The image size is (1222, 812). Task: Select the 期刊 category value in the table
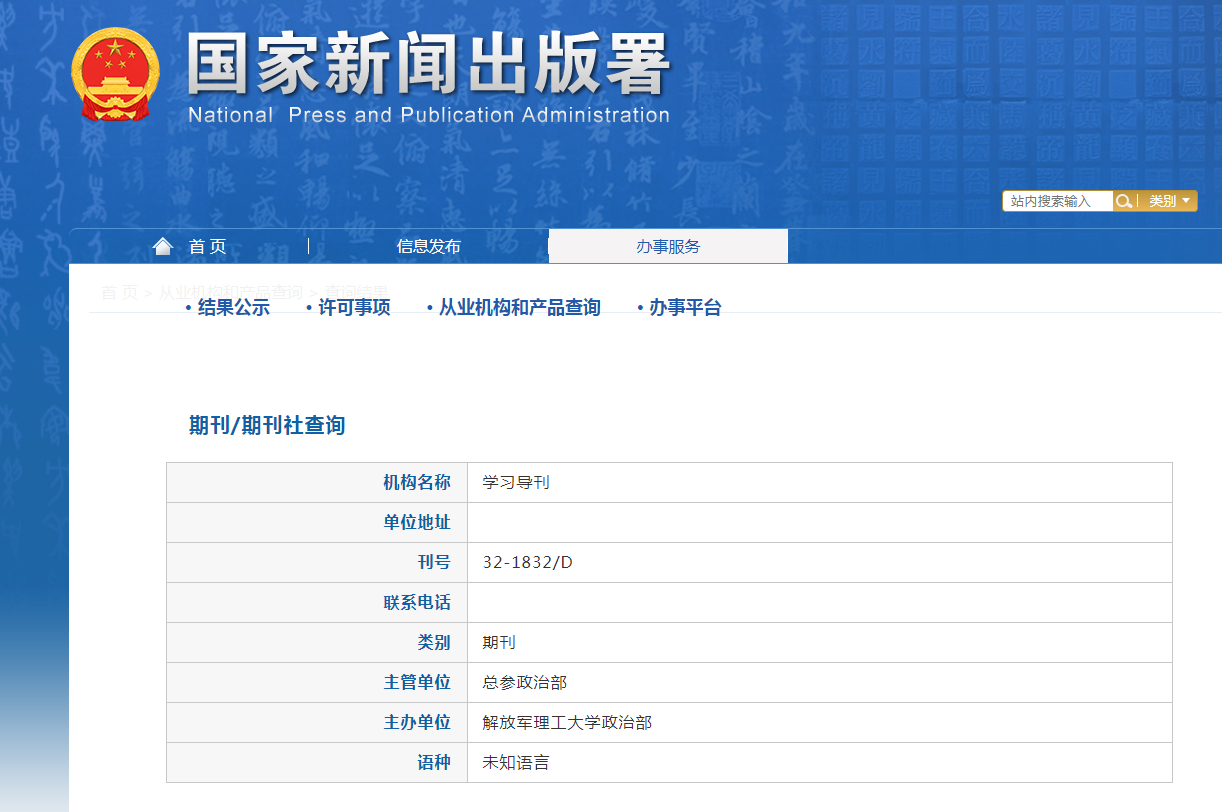click(499, 643)
